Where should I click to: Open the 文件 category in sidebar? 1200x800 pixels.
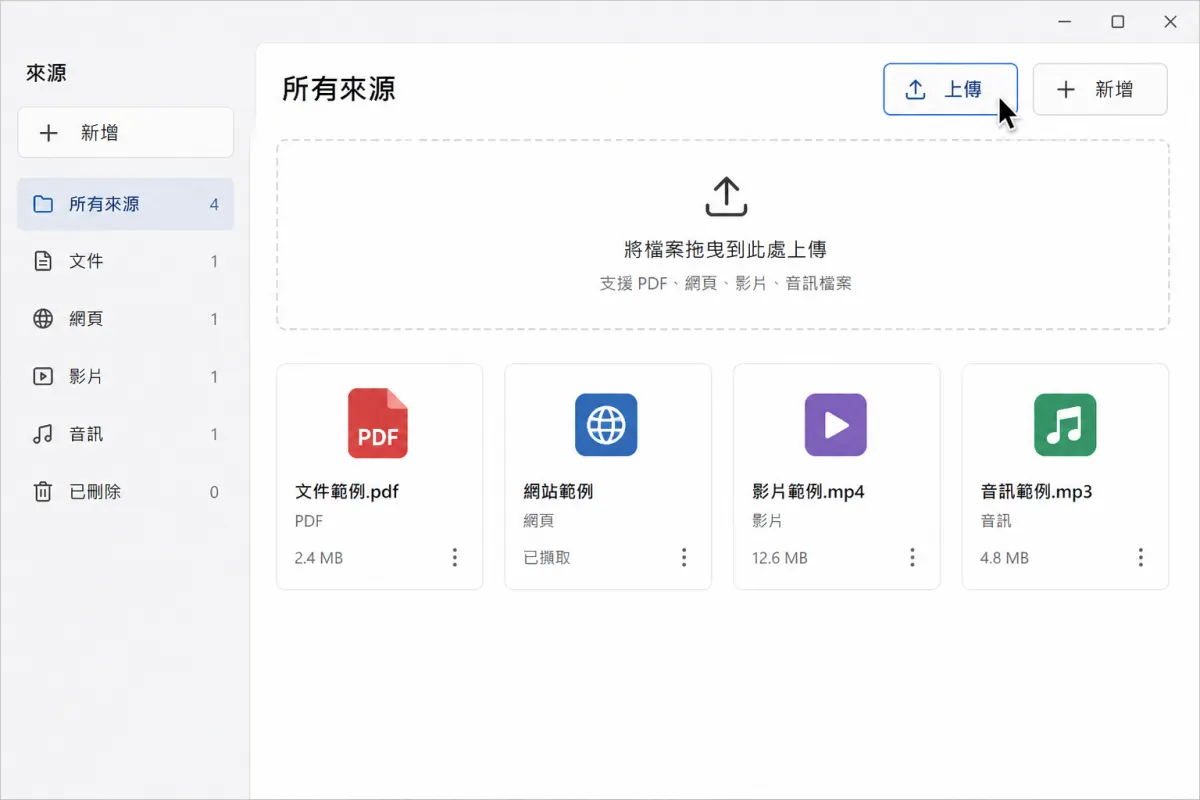tap(125, 262)
